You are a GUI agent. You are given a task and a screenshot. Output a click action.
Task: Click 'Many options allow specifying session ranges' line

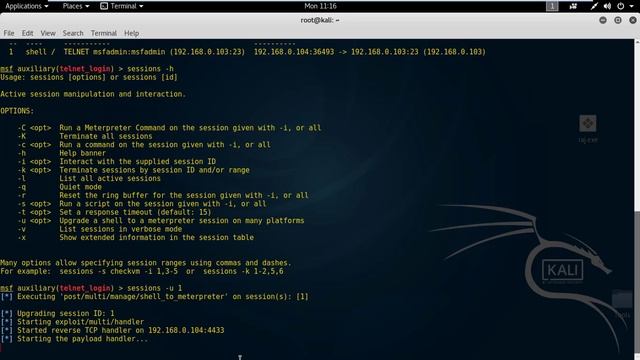(x=146, y=263)
